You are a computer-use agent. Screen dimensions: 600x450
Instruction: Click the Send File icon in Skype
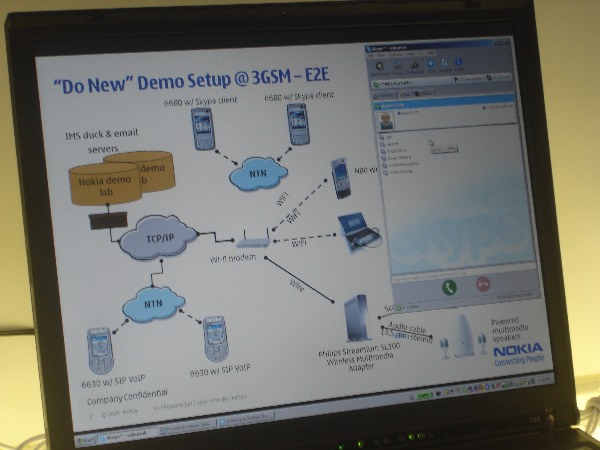[445, 63]
